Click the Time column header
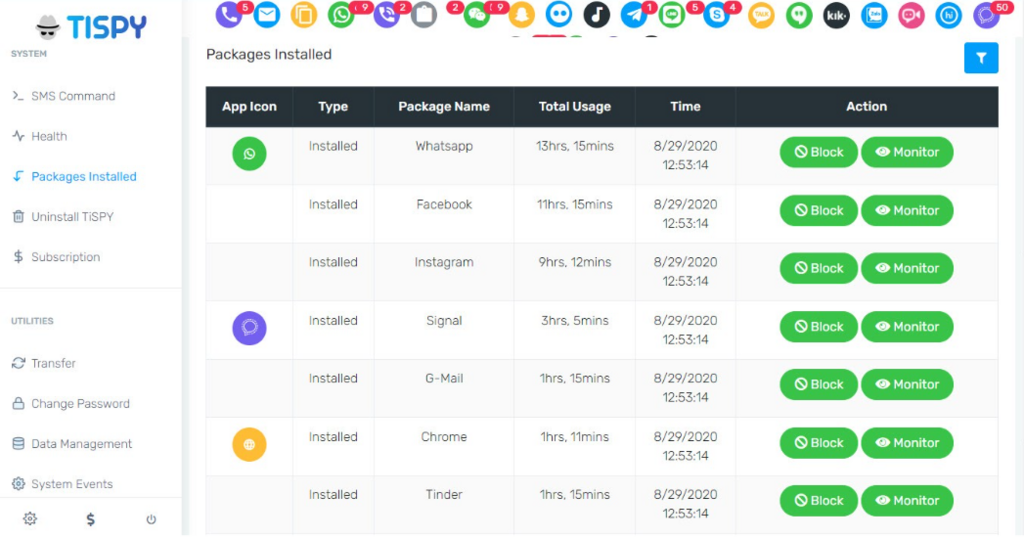 point(685,106)
